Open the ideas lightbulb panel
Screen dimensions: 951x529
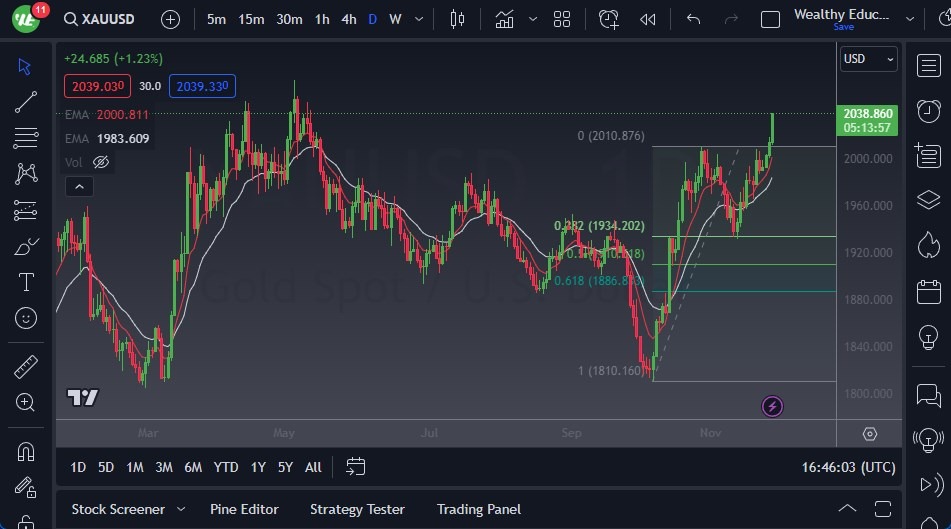[x=929, y=337]
